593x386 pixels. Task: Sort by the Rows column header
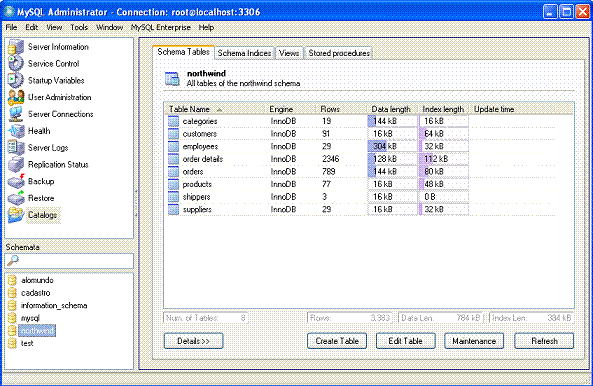point(342,109)
